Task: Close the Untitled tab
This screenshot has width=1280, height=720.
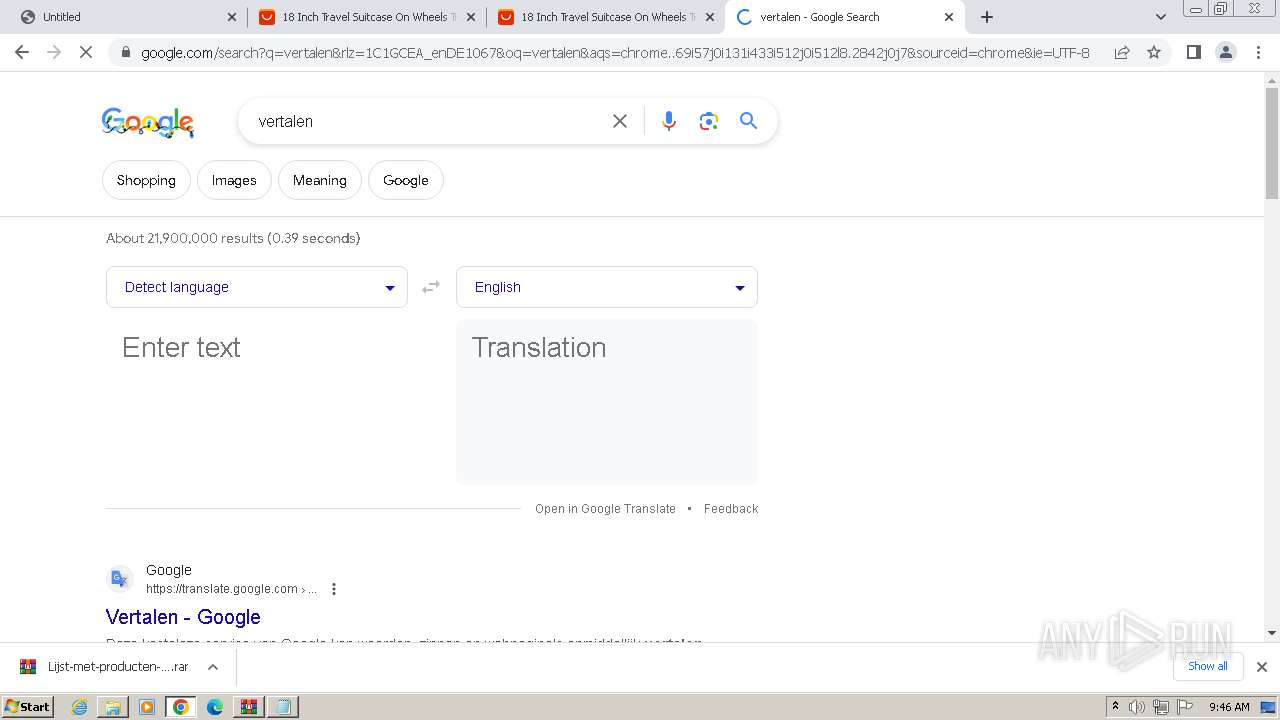Action: point(232,17)
